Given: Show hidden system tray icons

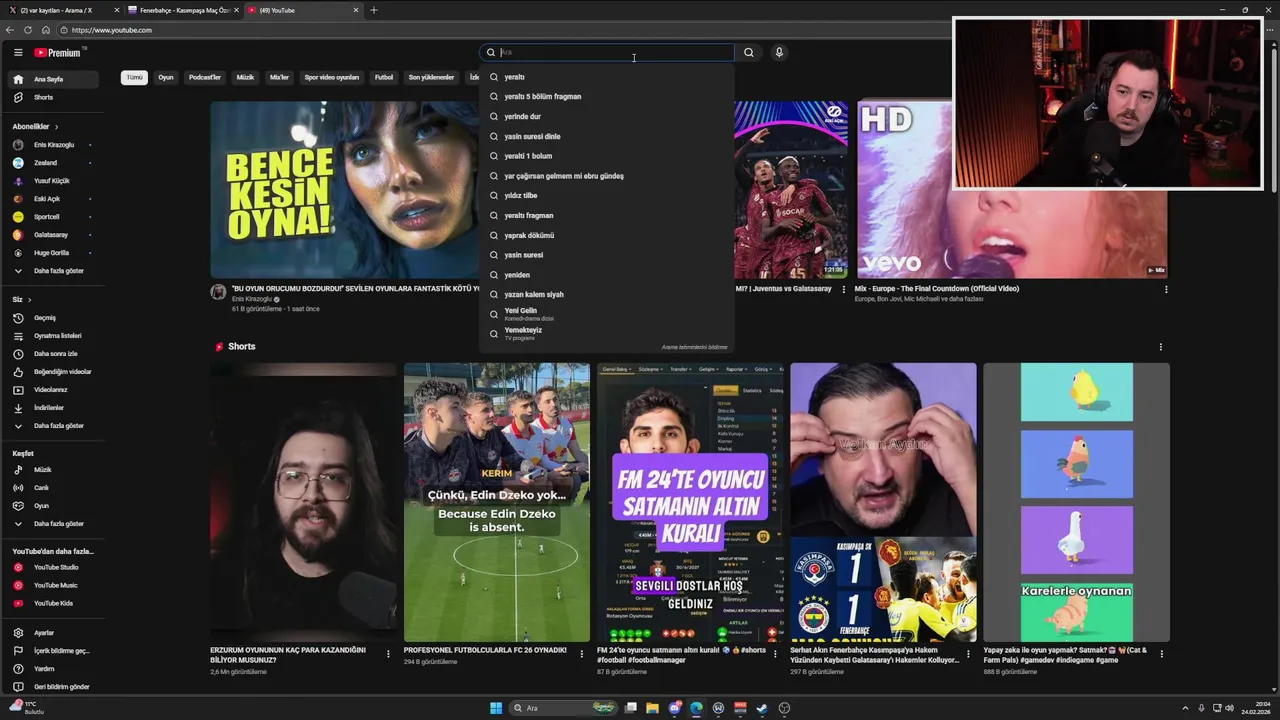Looking at the screenshot, I should (1185, 708).
